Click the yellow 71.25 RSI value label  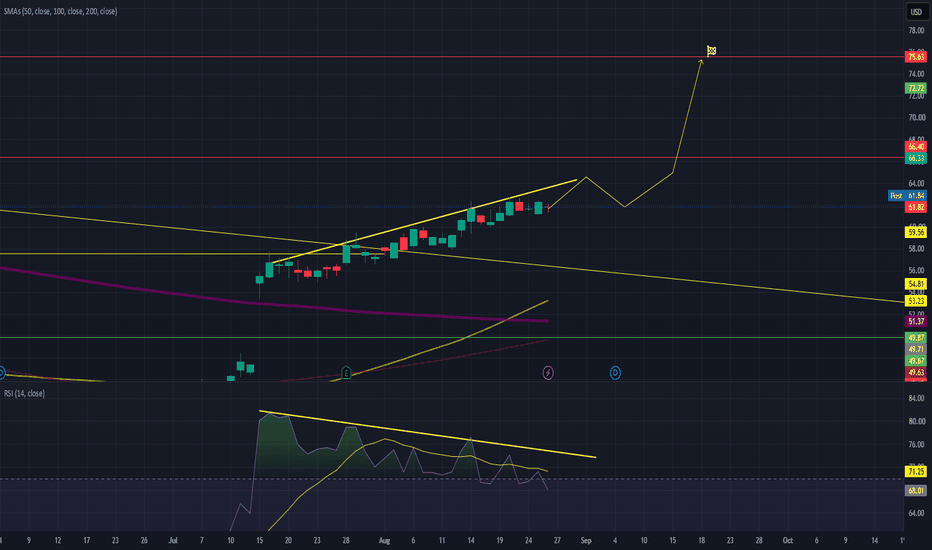coord(915,472)
